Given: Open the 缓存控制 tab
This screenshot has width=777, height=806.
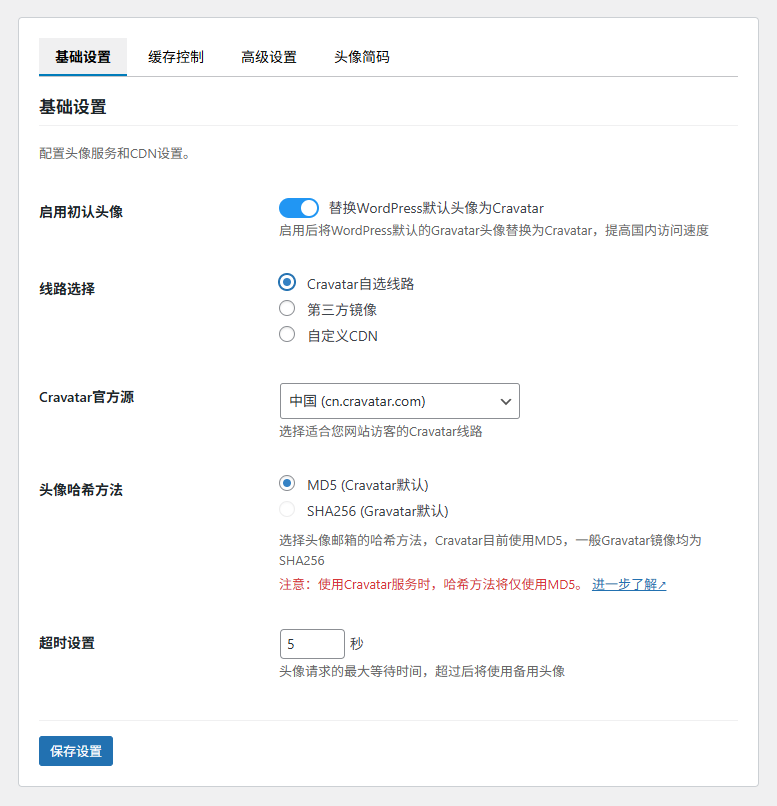Looking at the screenshot, I should pyautogui.click(x=176, y=57).
